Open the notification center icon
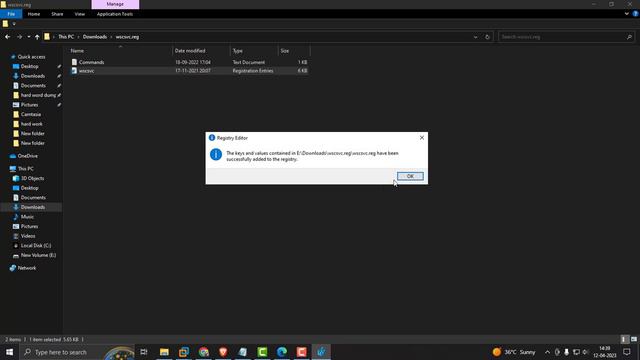Image resolution: width=640 pixels, height=360 pixels. tap(627, 352)
